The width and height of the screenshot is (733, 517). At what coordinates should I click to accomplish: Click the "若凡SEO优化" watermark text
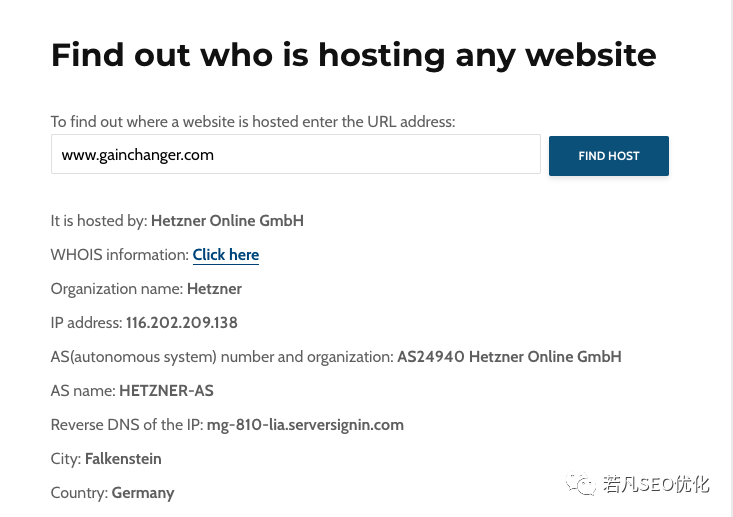click(655, 485)
